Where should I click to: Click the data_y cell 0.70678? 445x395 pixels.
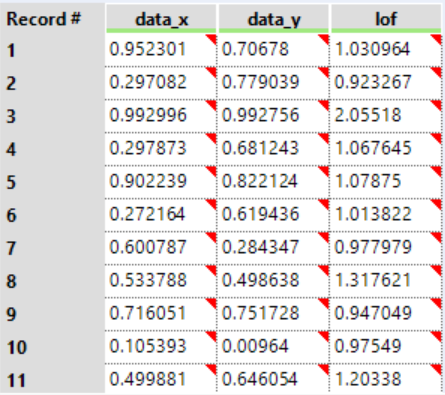pyautogui.click(x=273, y=50)
